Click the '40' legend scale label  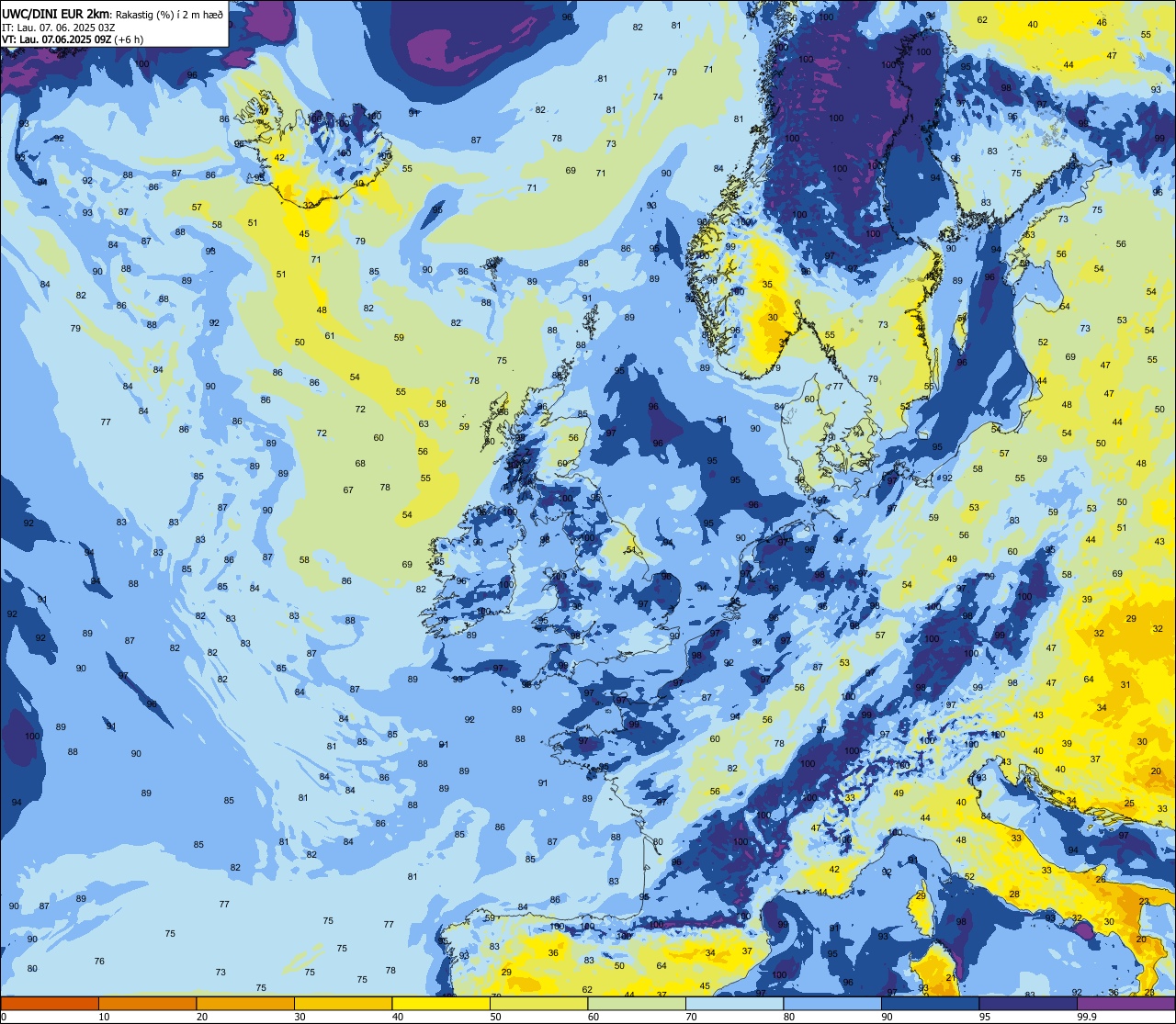pos(398,1017)
